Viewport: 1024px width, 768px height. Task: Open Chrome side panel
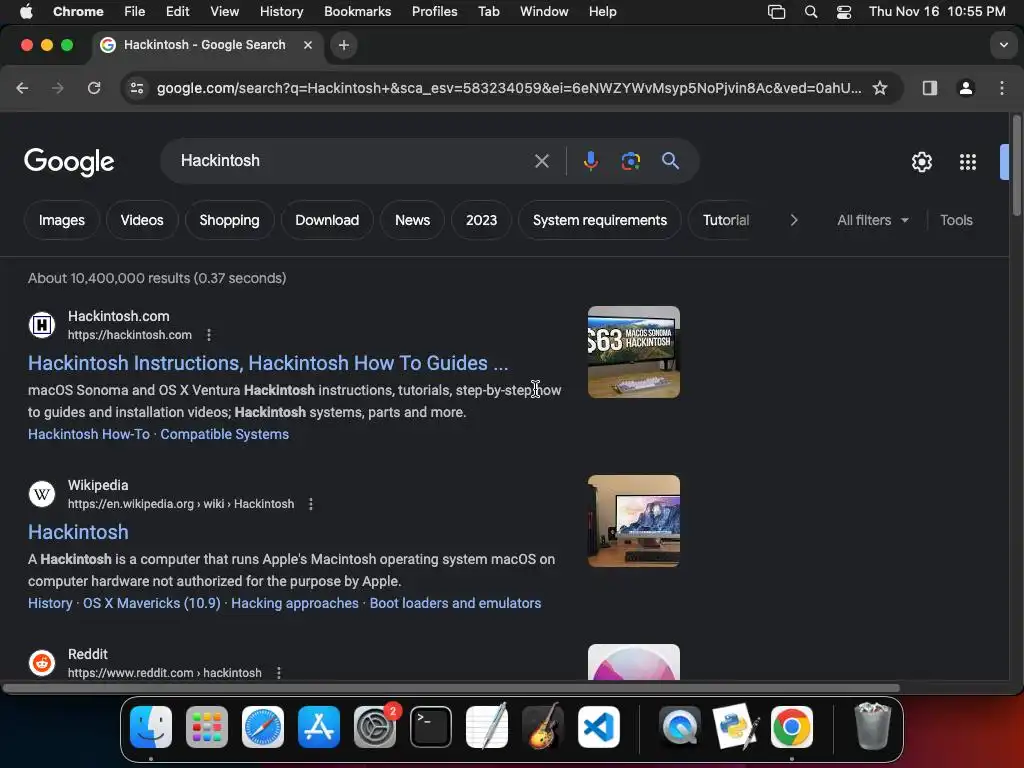pos(929,88)
